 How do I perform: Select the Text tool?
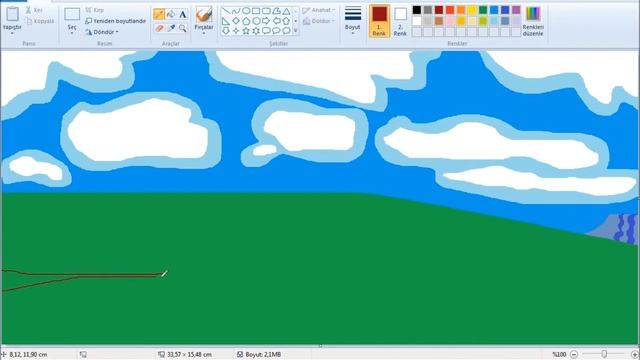[182, 14]
